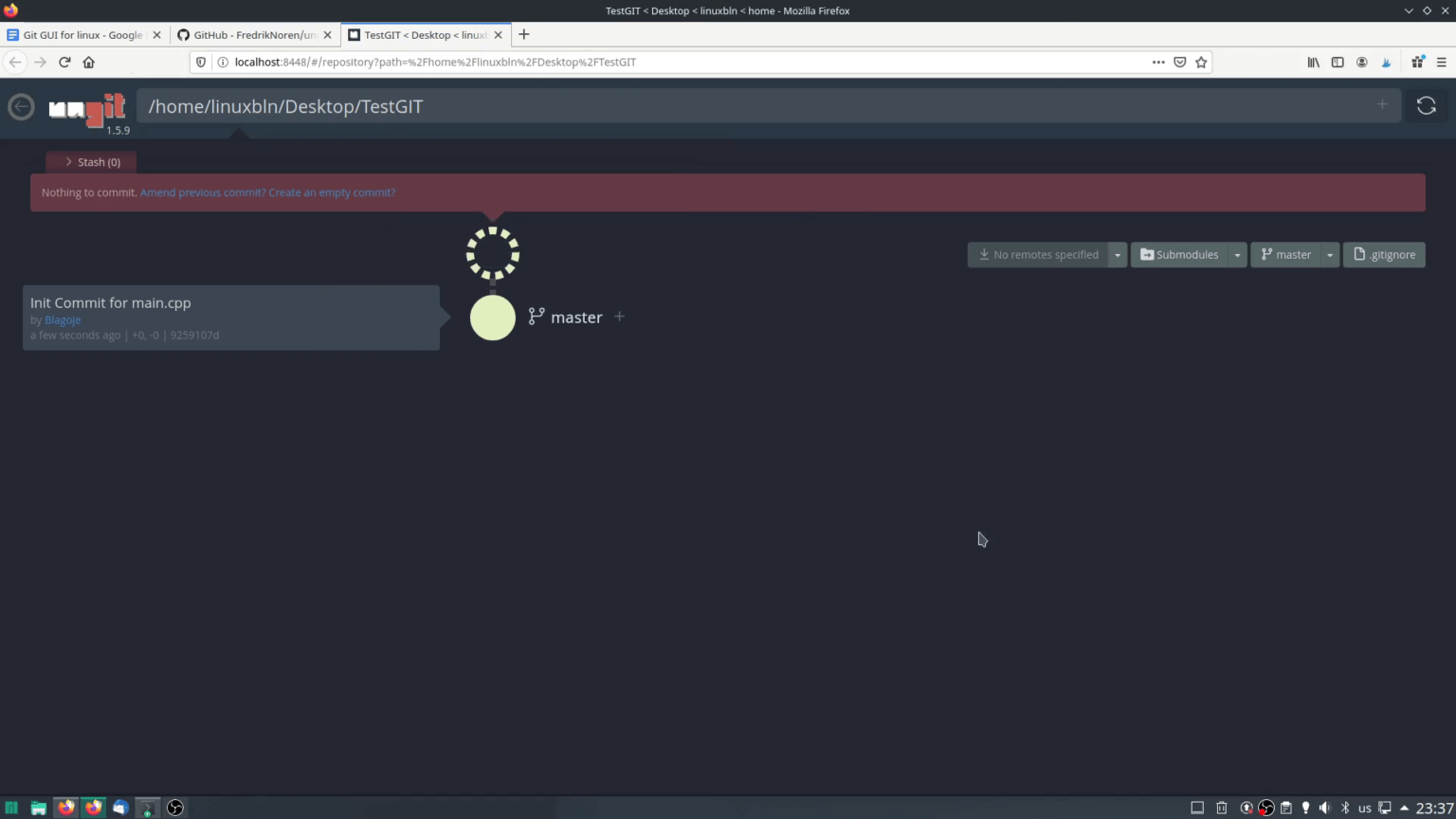Reload the page in Firefox

click(64, 62)
